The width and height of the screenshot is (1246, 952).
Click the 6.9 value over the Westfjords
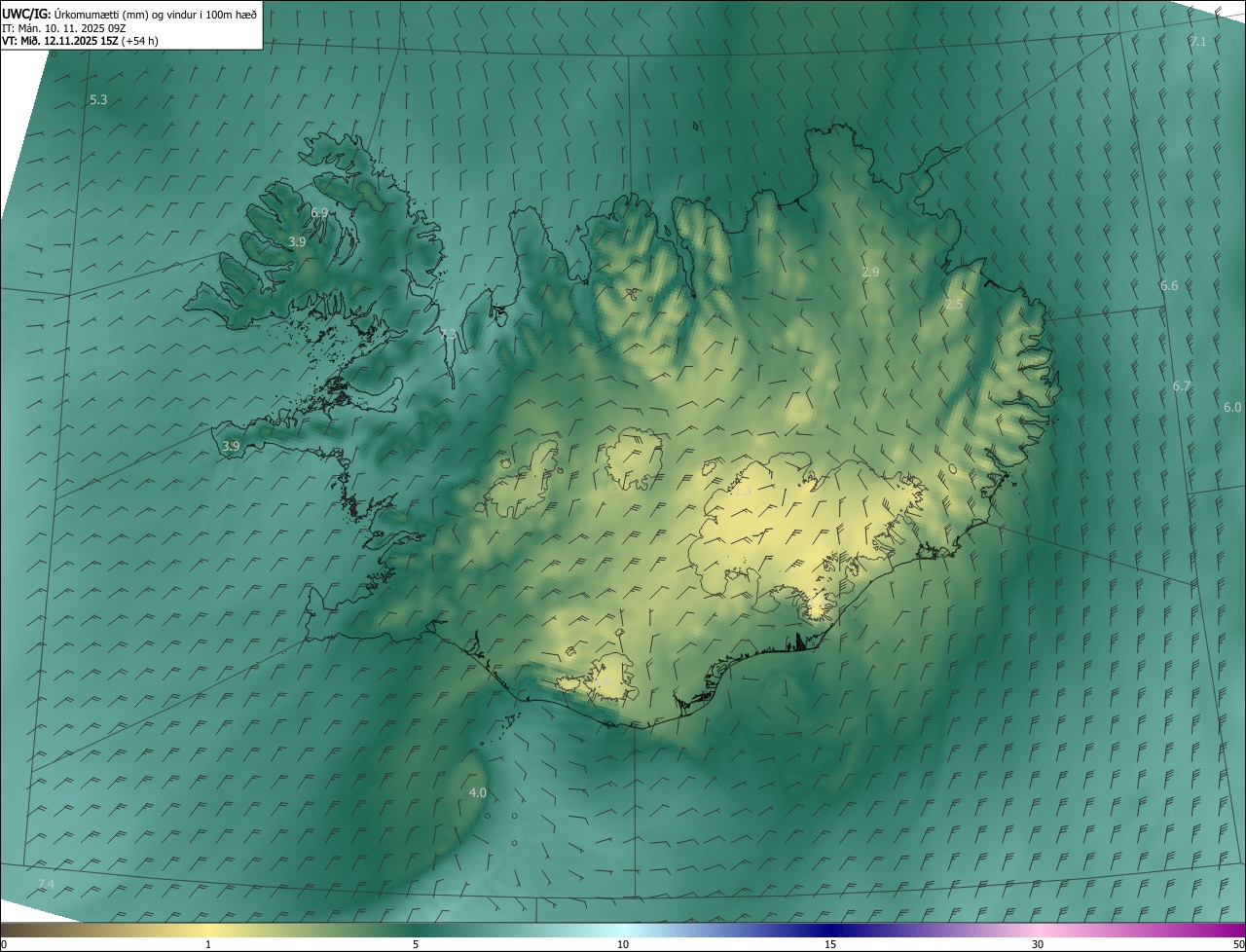319,212
